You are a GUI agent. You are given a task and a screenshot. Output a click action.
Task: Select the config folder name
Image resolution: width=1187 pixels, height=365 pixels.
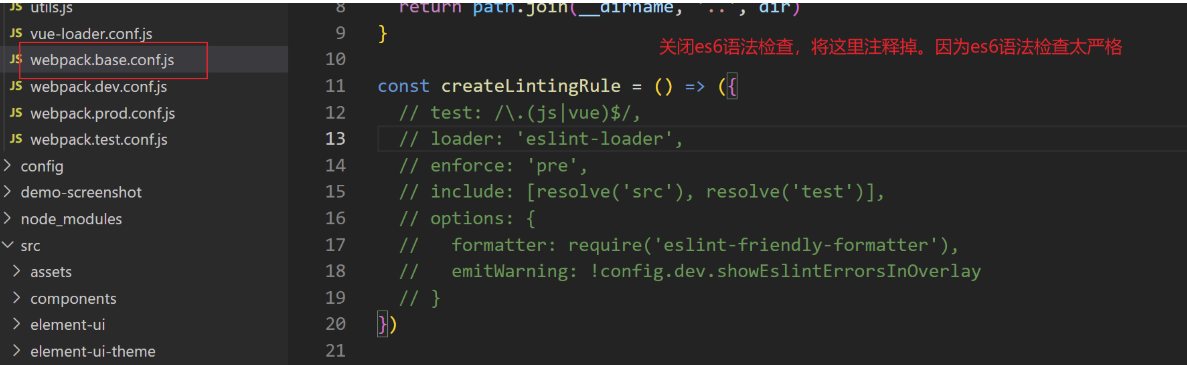click(42, 167)
